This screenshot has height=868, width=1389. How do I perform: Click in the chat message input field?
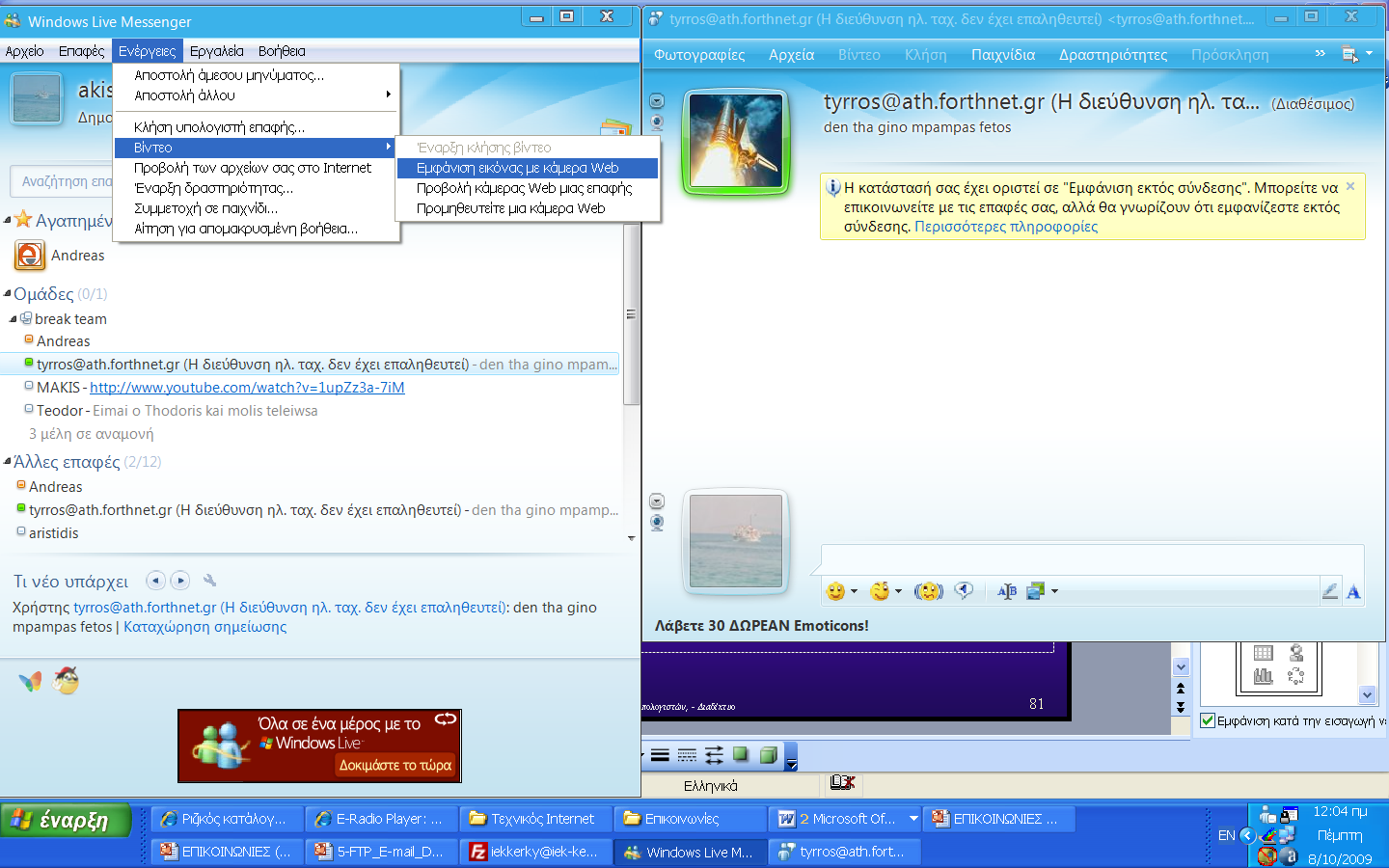click(x=1092, y=561)
